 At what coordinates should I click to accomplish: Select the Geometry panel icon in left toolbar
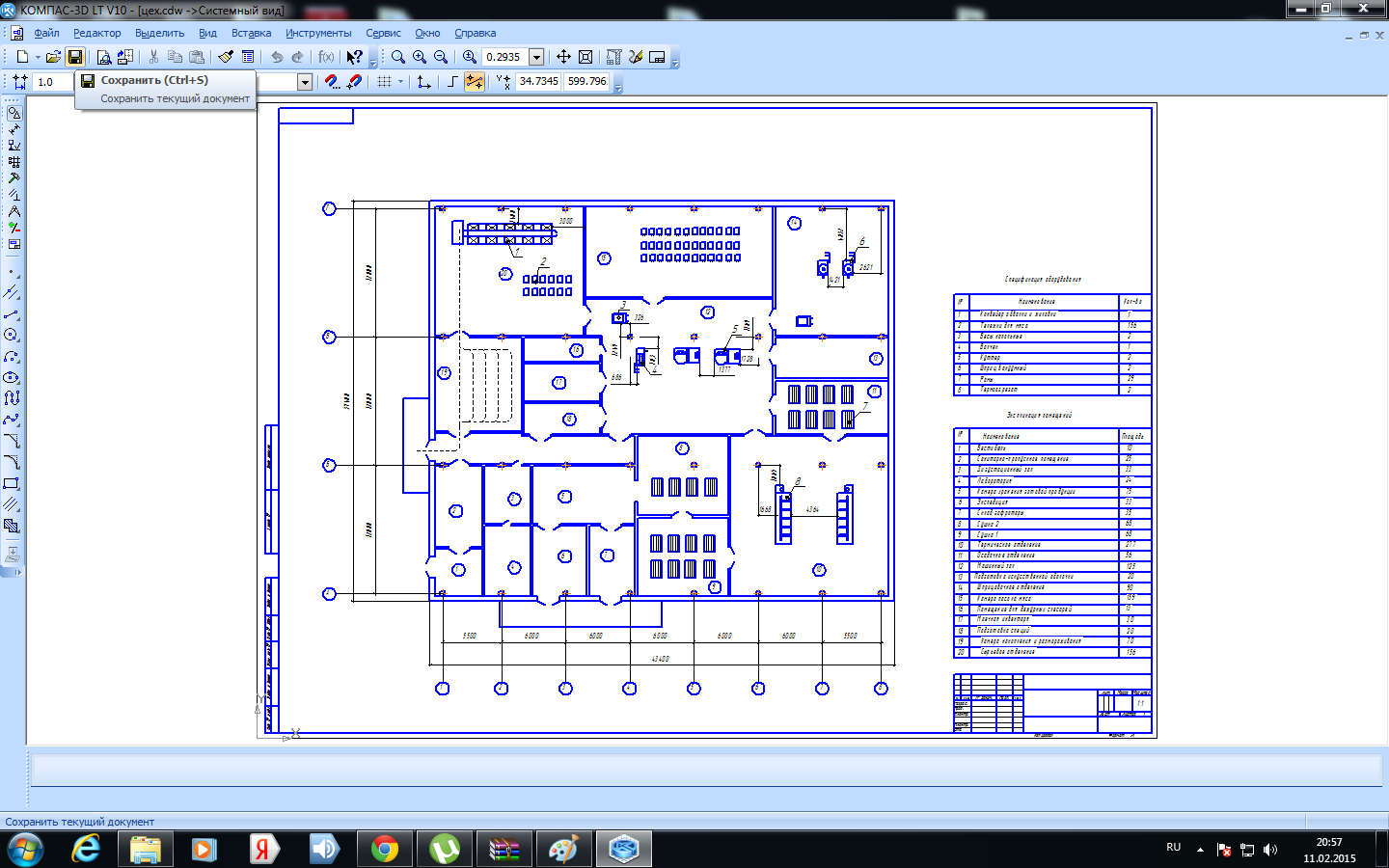[14, 113]
